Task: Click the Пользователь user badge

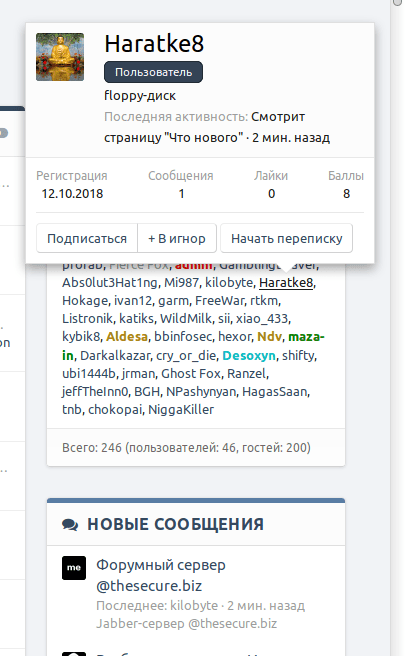Action: click(154, 72)
